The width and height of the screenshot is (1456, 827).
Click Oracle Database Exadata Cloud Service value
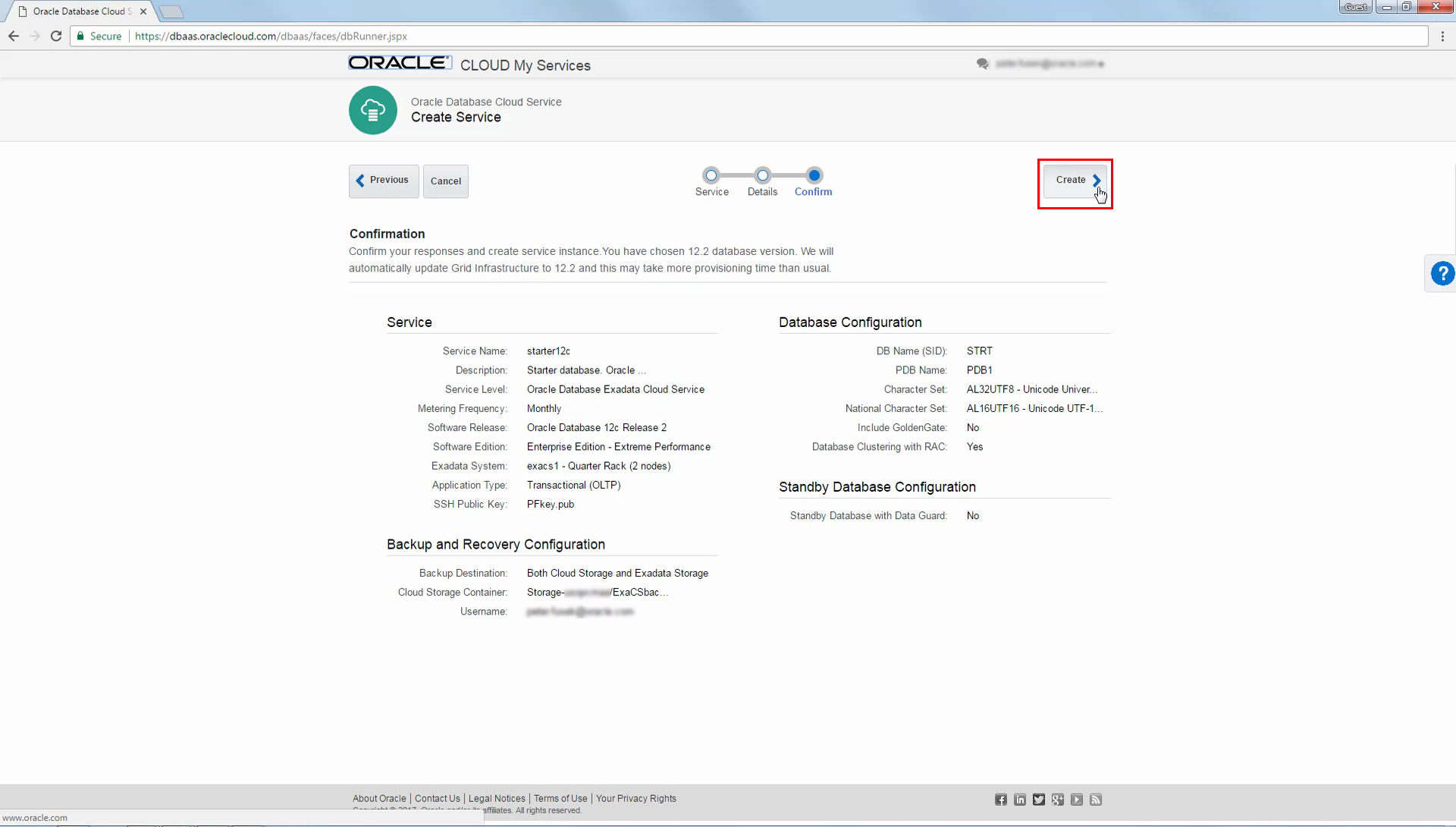coord(616,389)
